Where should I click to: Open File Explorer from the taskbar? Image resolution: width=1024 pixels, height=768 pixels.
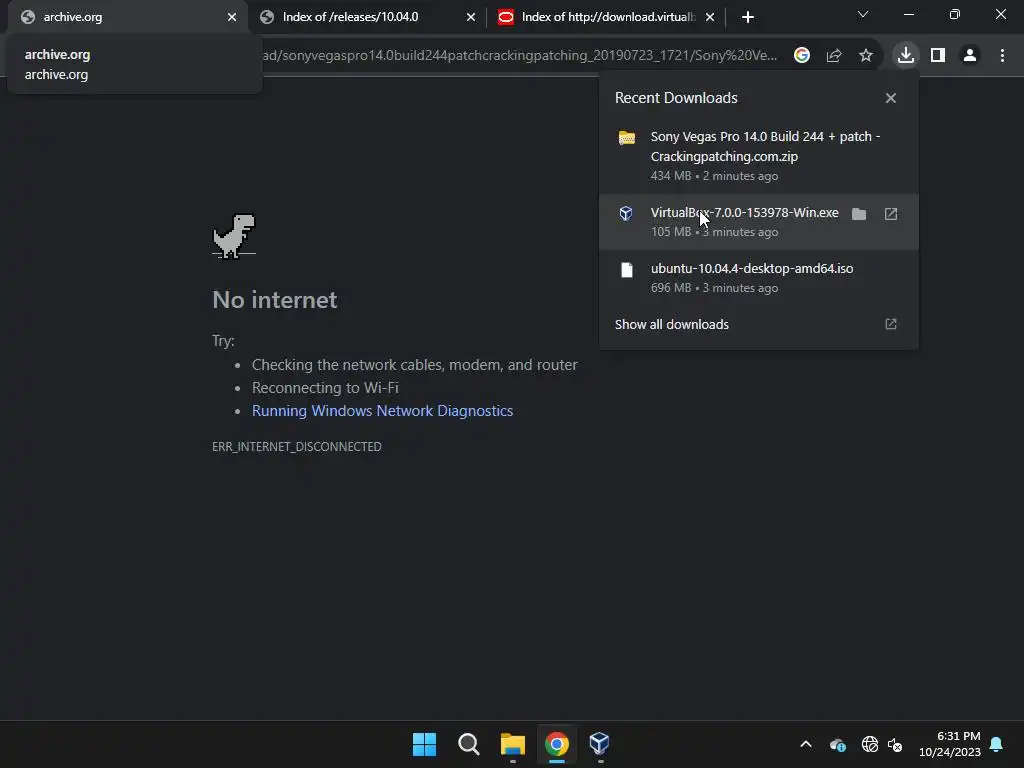click(513, 744)
